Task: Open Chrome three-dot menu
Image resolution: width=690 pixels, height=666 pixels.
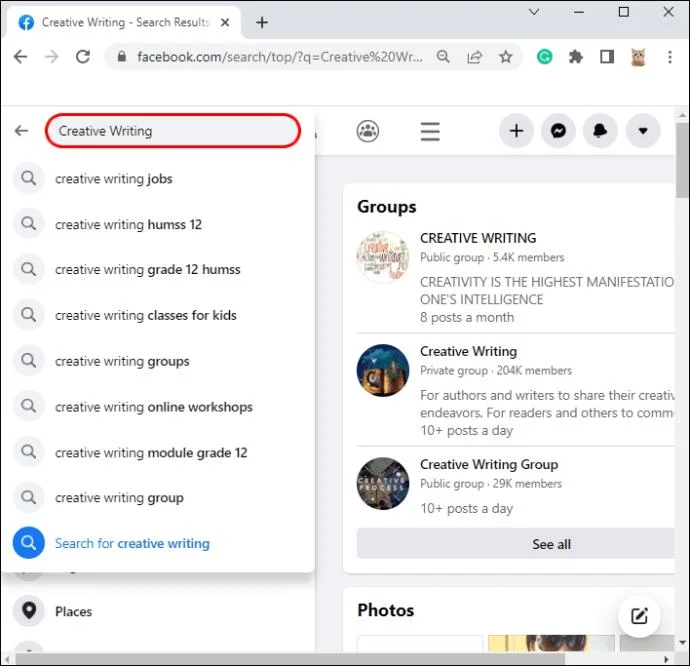Action: [x=669, y=57]
